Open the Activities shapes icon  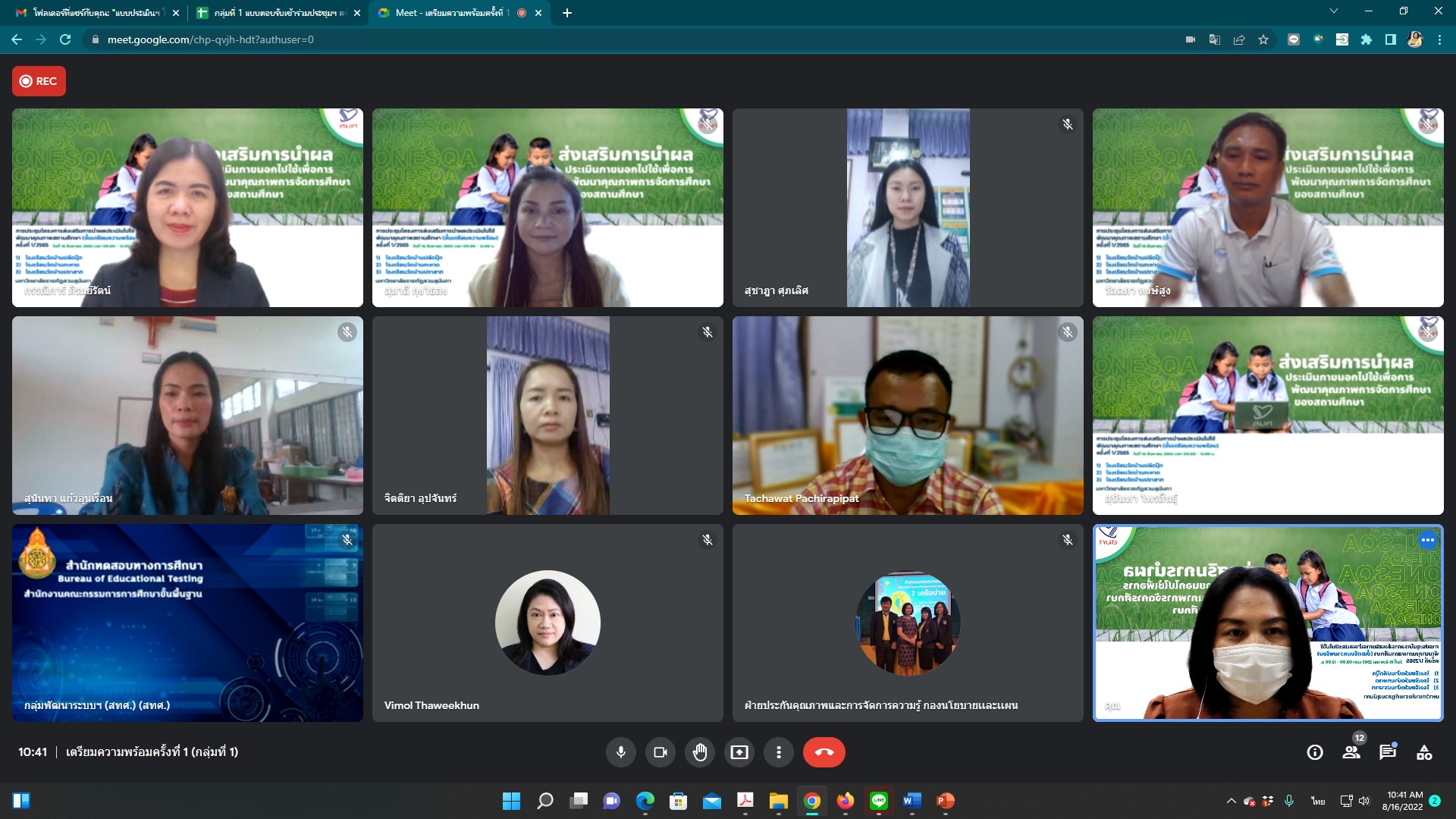pos(1424,752)
